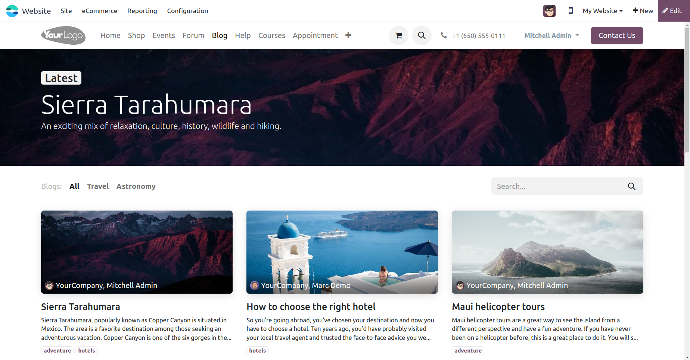Open the Odoo Website app icon

pyautogui.click(x=12, y=11)
